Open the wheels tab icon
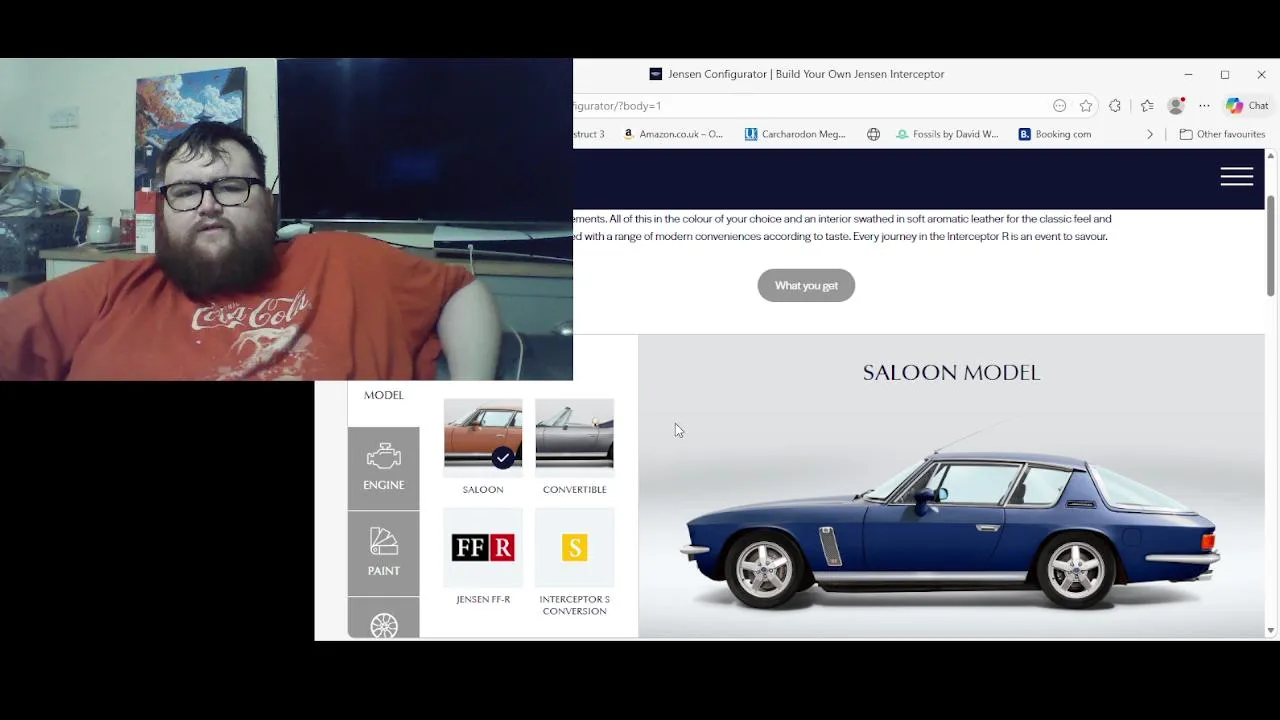1280x720 pixels. pyautogui.click(x=383, y=625)
